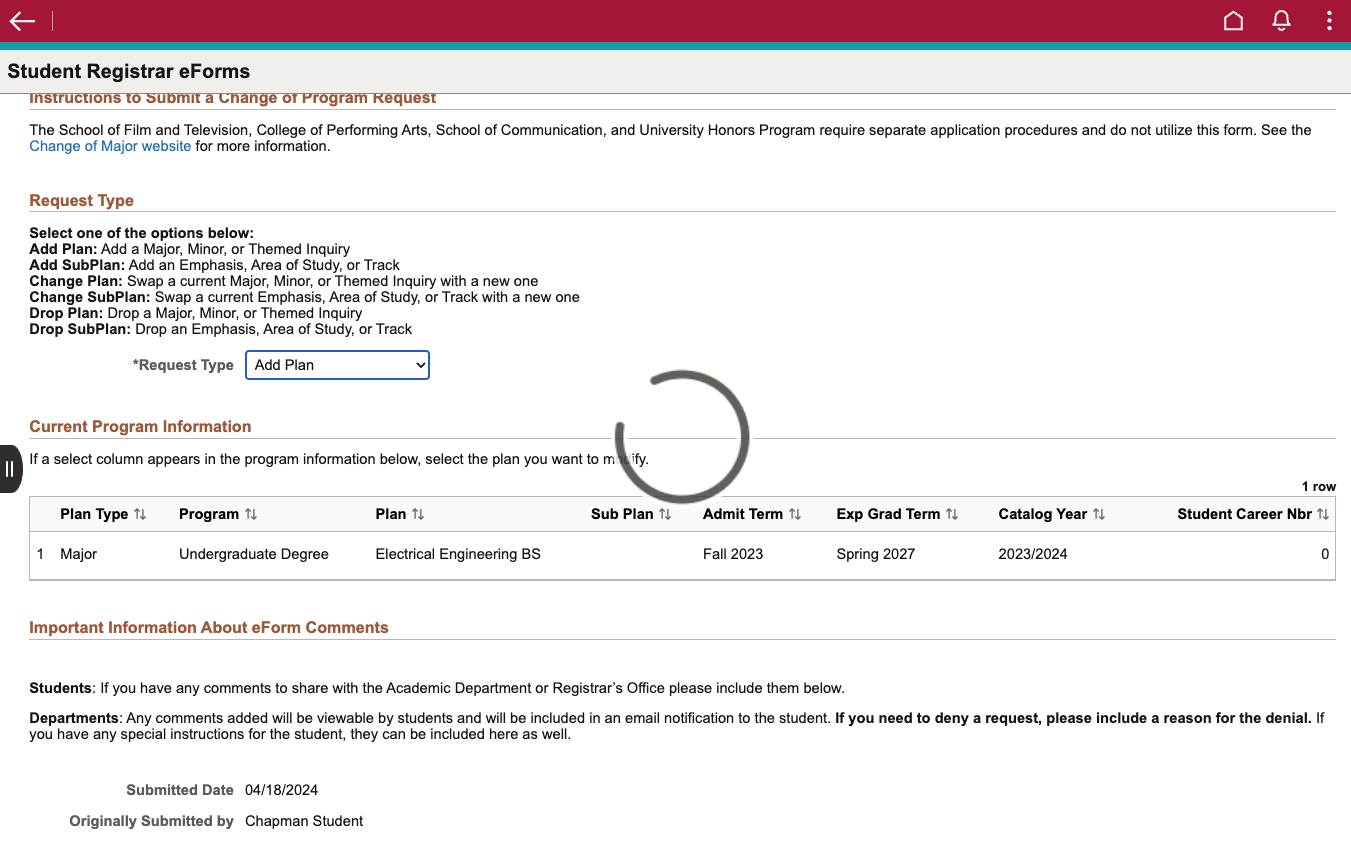1351x846 pixels.
Task: Click the Spring 2027 grad term cell
Action: click(876, 554)
